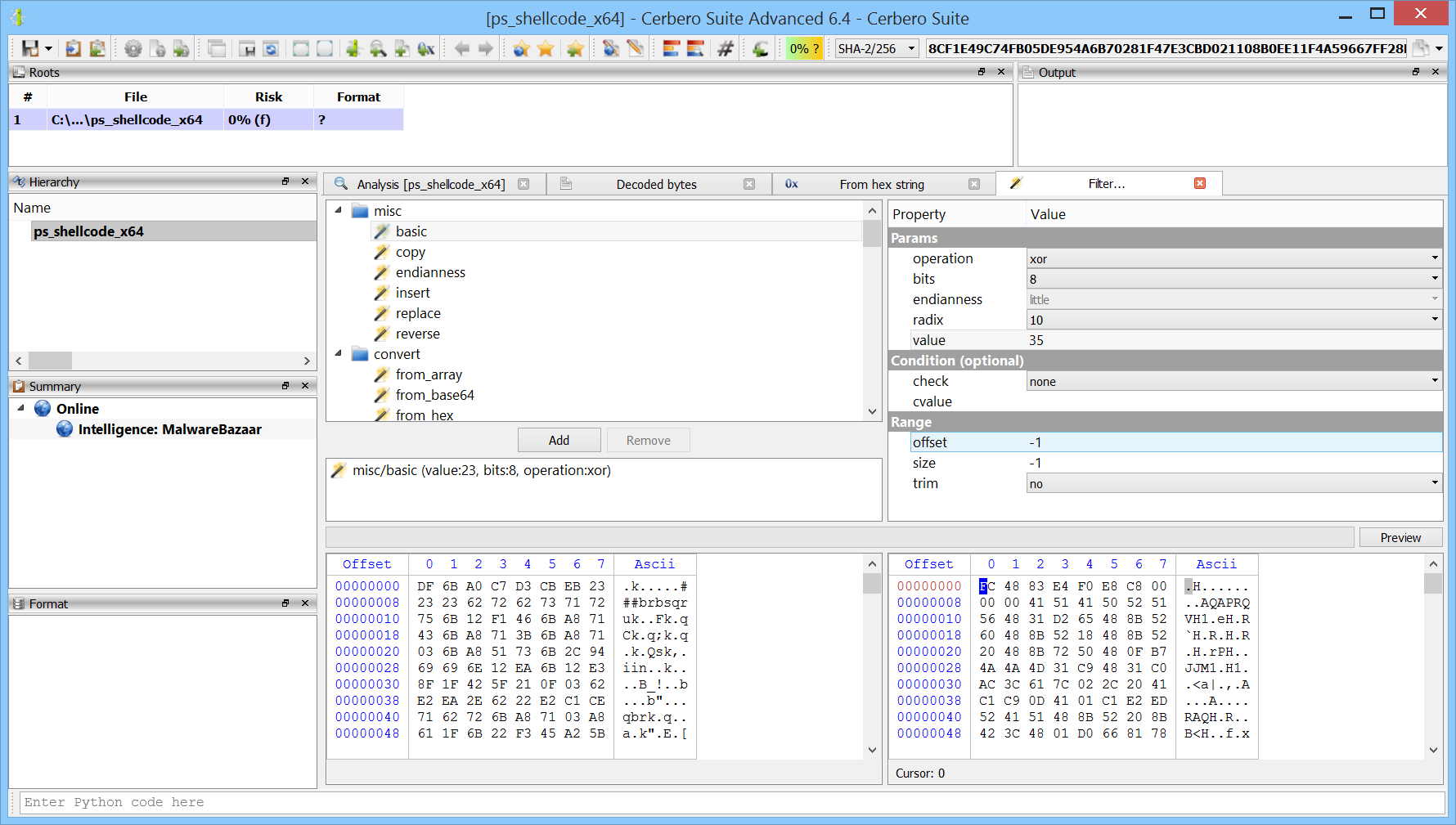The height and width of the screenshot is (825, 1456).
Task: Click the pencil notes toolbar icon
Action: click(x=636, y=48)
